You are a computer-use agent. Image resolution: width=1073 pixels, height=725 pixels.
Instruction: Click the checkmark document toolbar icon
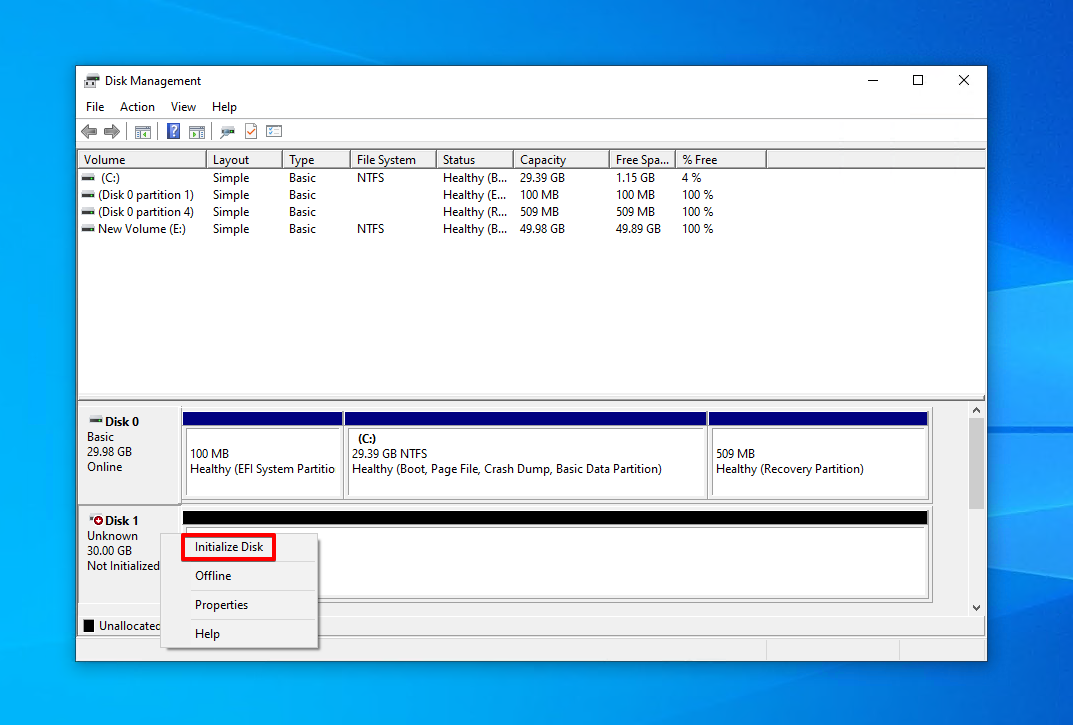tap(251, 131)
